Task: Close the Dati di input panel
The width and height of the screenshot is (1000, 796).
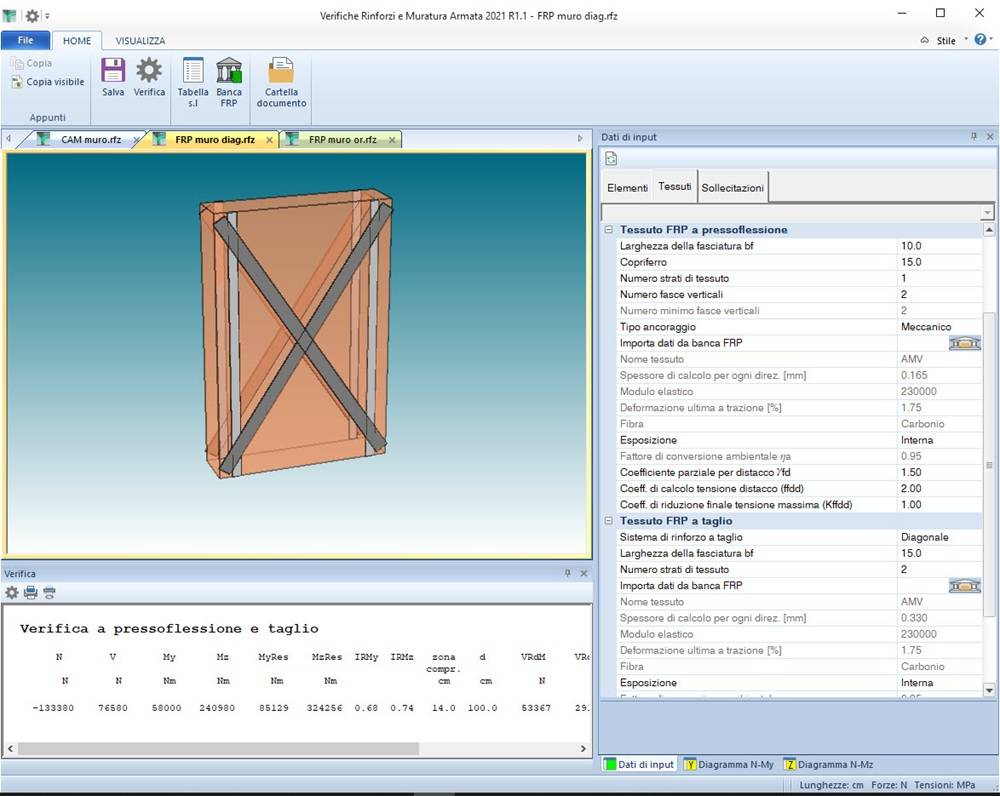Action: (x=990, y=136)
